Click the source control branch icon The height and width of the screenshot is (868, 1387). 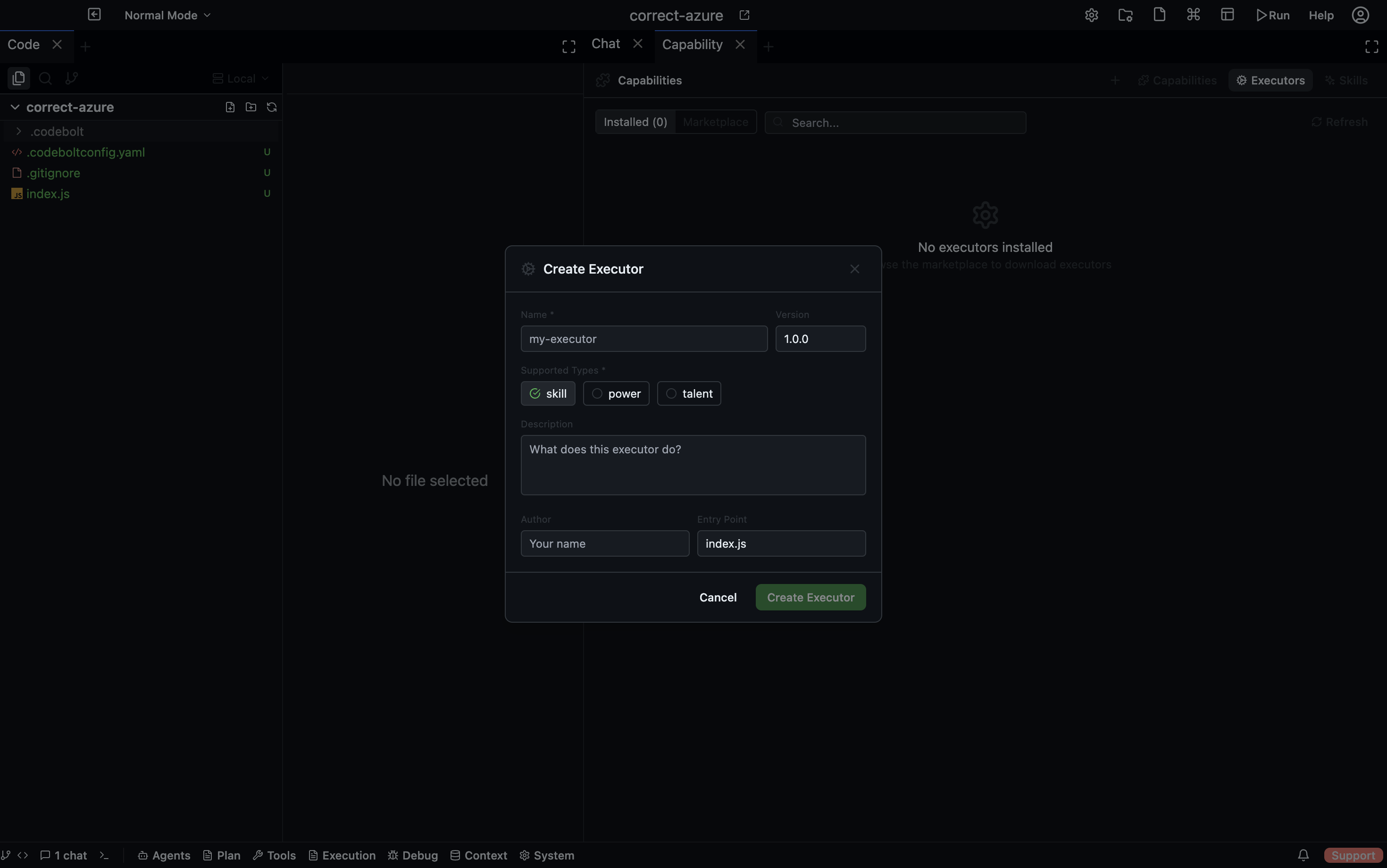click(x=72, y=78)
